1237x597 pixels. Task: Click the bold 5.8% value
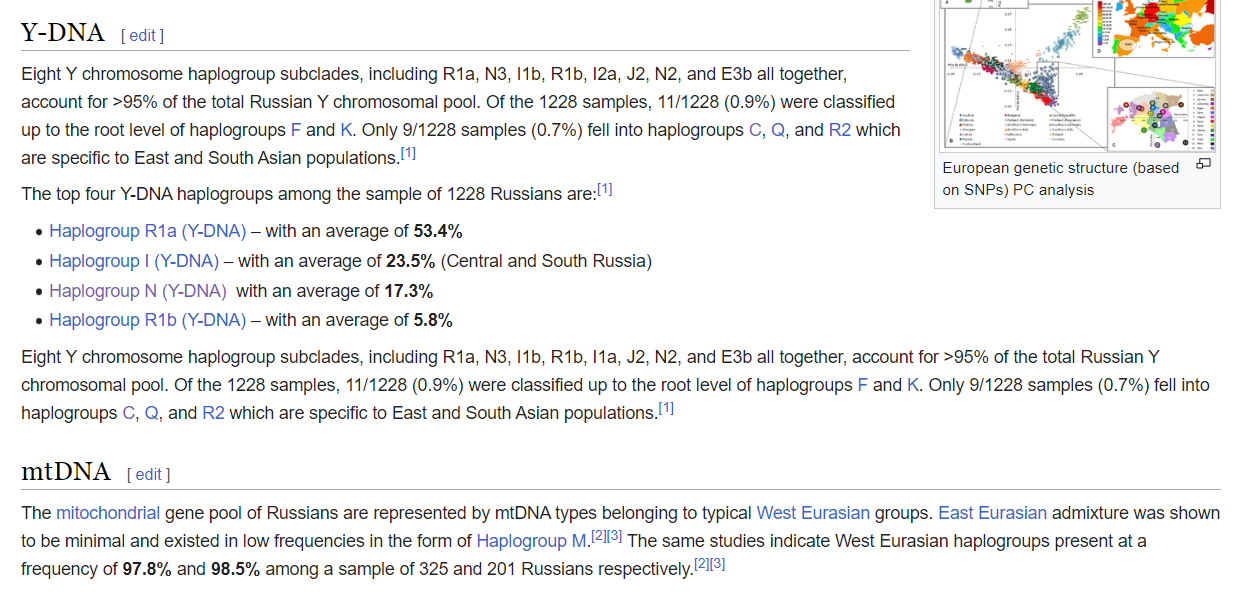pos(433,320)
